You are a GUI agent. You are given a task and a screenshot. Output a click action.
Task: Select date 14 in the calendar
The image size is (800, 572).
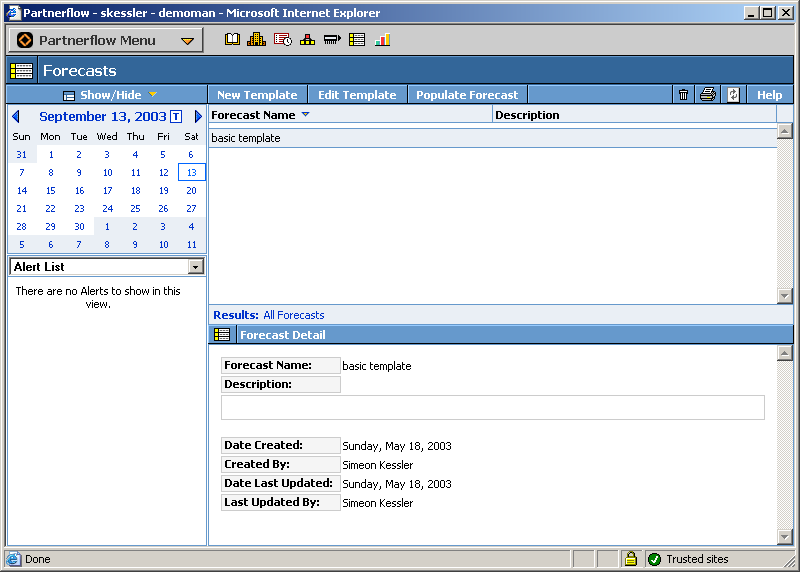[x=21, y=190]
